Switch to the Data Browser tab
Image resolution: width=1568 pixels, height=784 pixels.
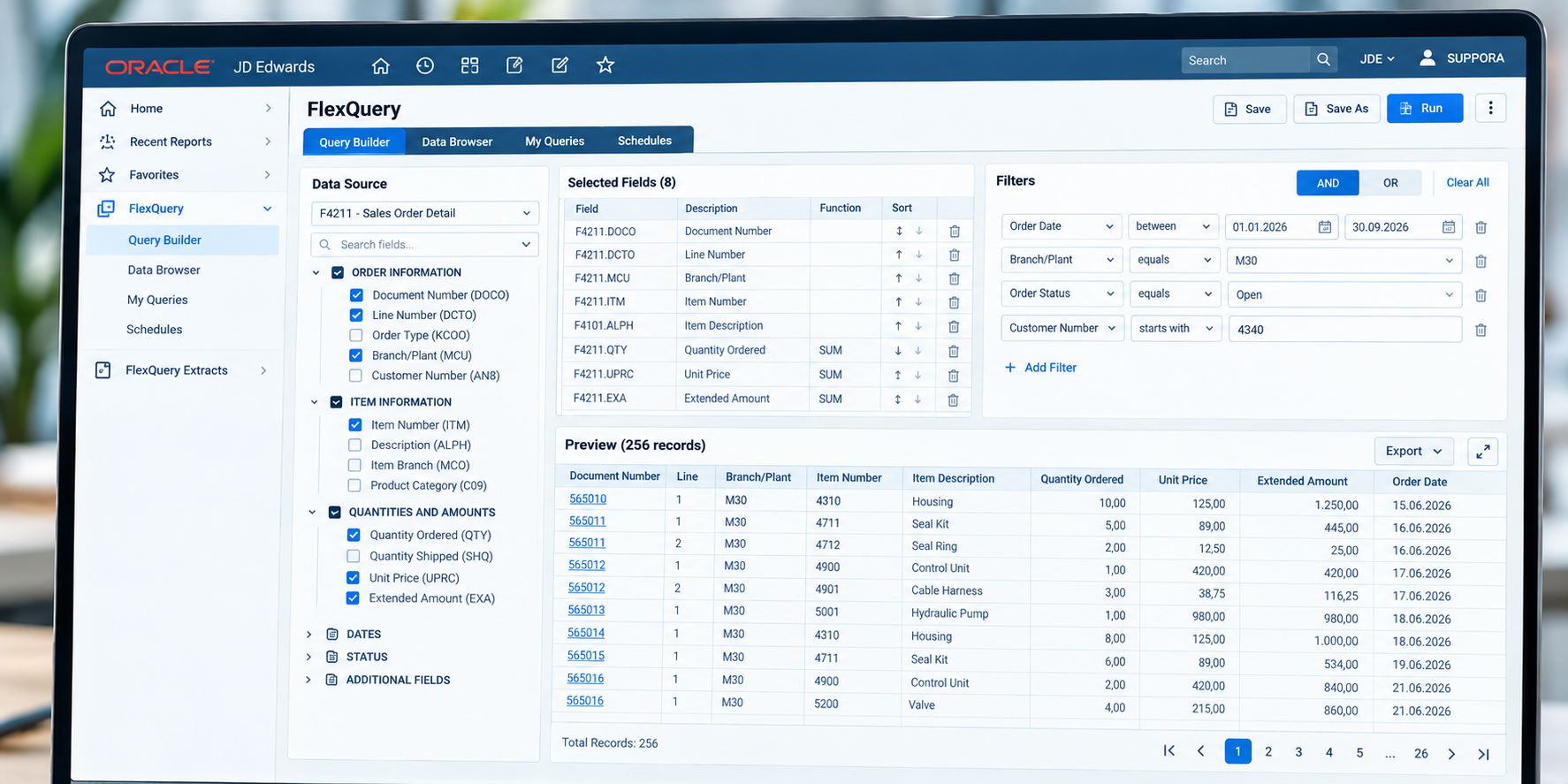tap(457, 141)
